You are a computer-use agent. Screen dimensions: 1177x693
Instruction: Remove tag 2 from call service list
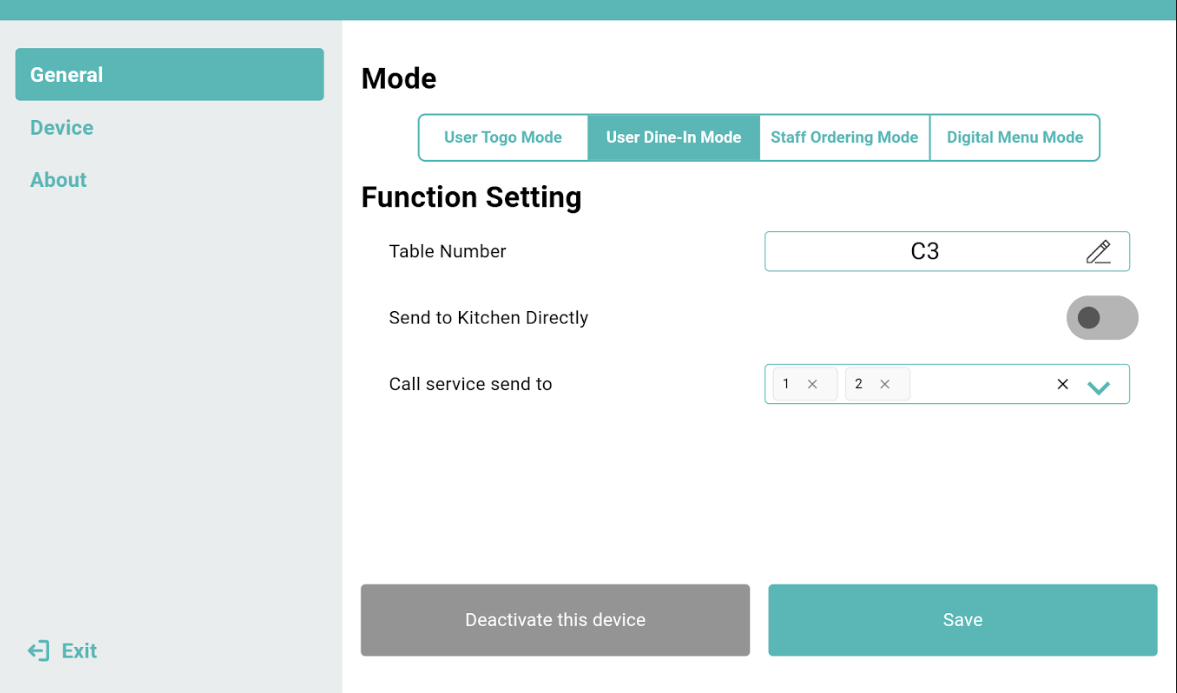[885, 384]
